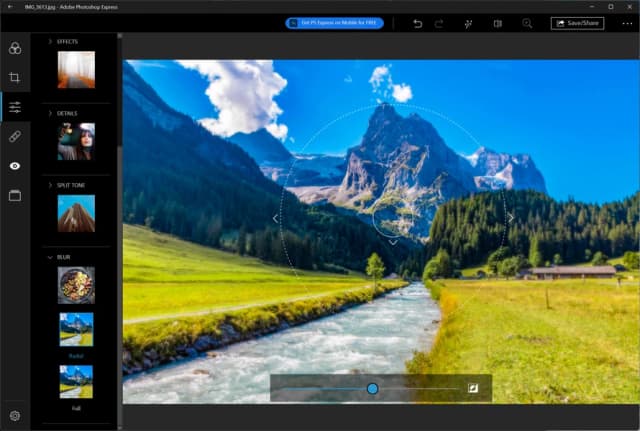The width and height of the screenshot is (640, 431).
Task: Minimize the Photoshop Express window
Action: (x=592, y=7)
